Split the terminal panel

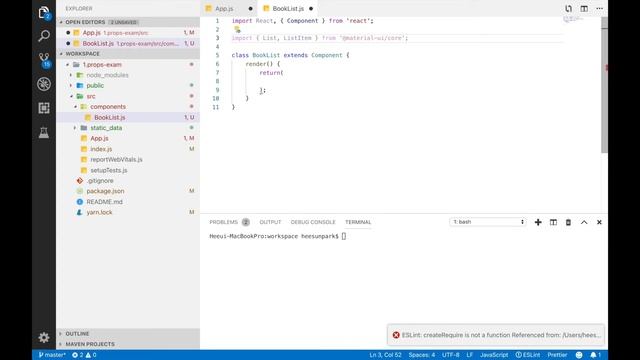(553, 222)
